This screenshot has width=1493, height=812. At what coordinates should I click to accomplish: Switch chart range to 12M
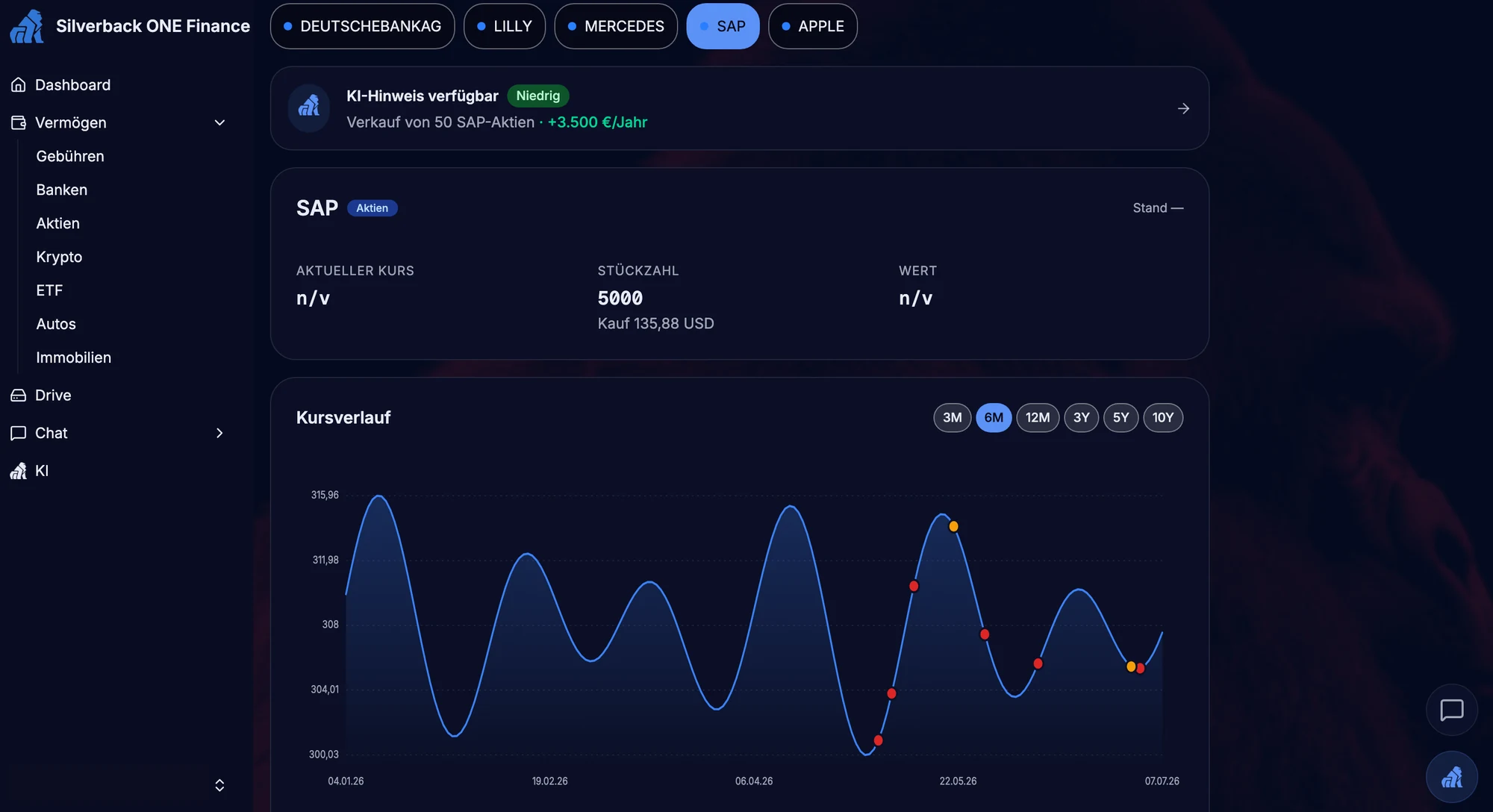(1038, 418)
